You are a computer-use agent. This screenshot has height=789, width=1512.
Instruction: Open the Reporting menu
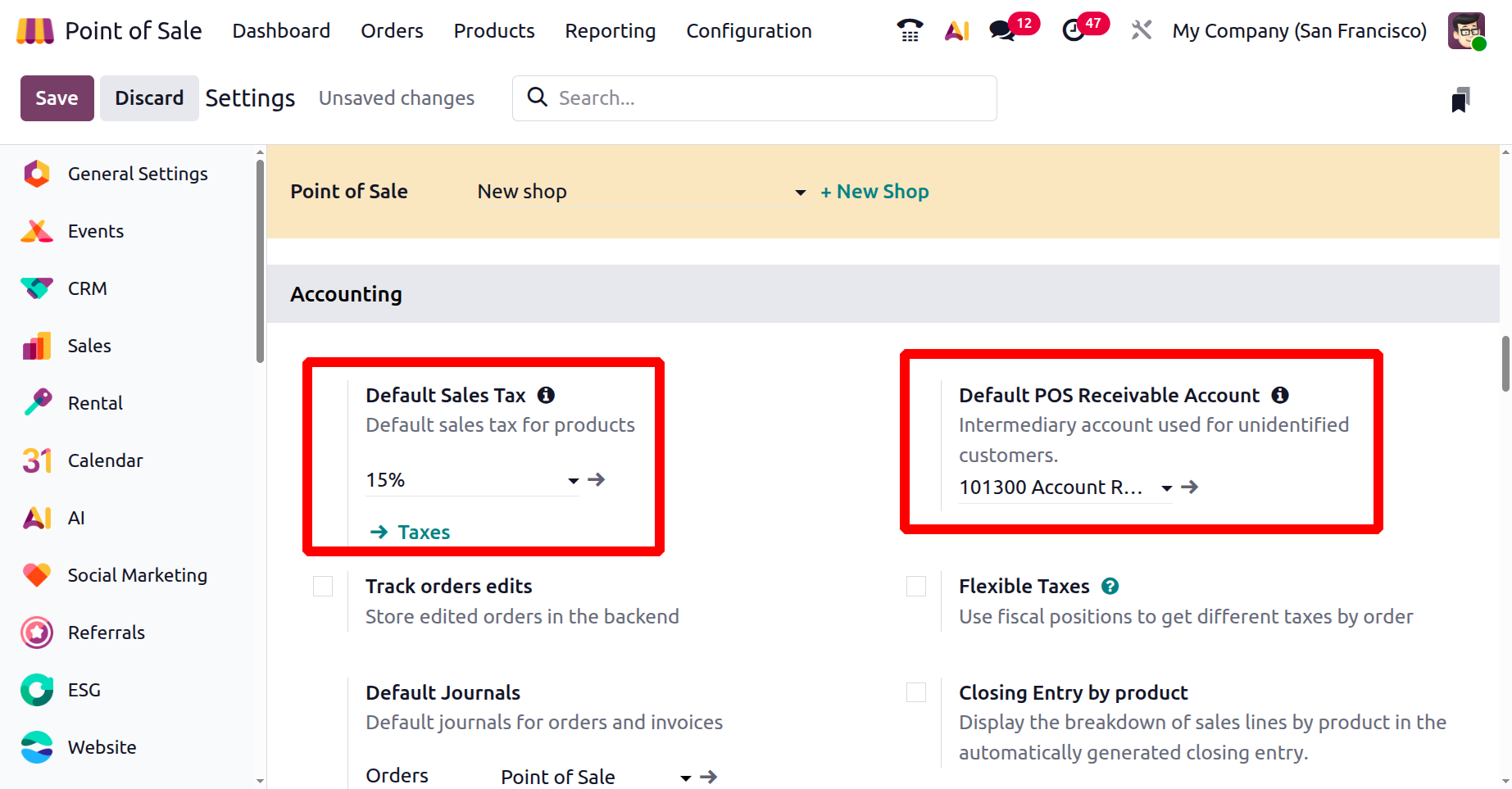click(x=610, y=31)
